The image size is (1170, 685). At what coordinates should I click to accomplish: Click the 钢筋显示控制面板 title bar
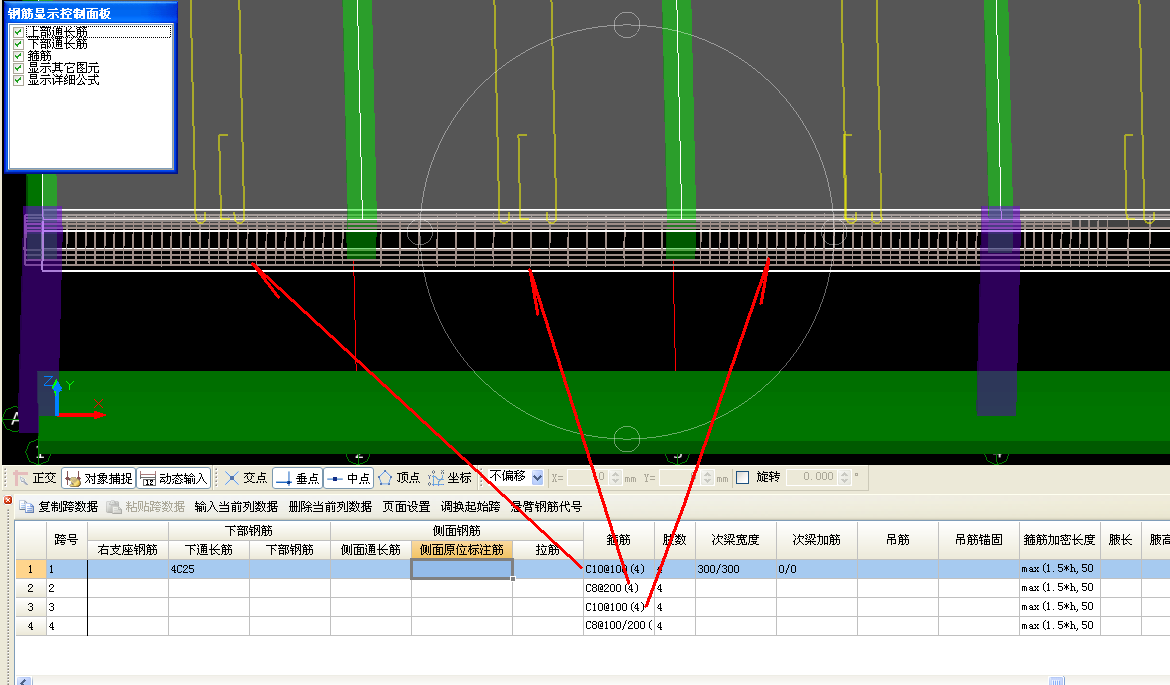tap(91, 13)
